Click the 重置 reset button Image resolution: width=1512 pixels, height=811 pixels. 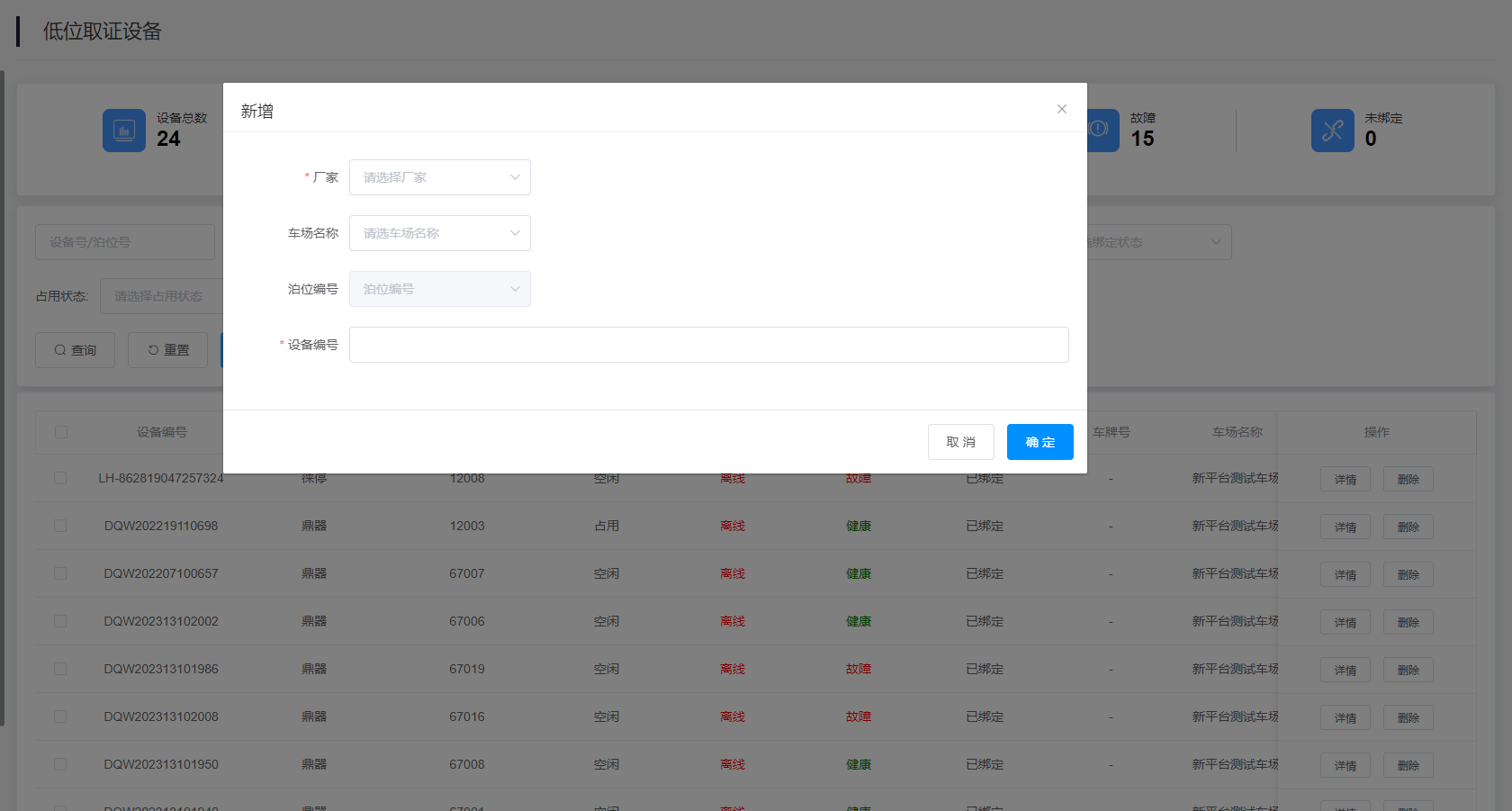pos(167,350)
